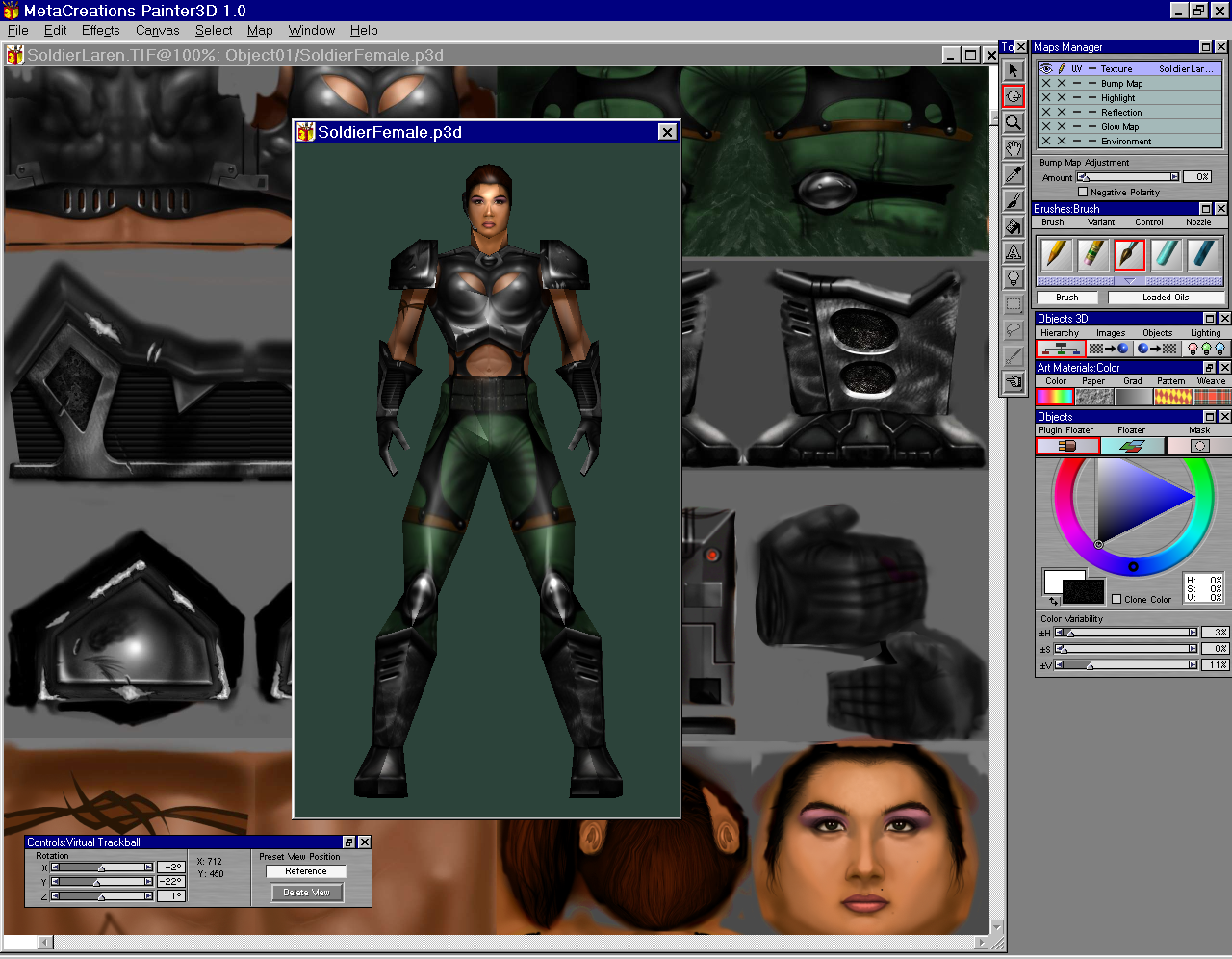Click the Objects sphere-to-image icon
1232x959 pixels.
pos(1157,349)
